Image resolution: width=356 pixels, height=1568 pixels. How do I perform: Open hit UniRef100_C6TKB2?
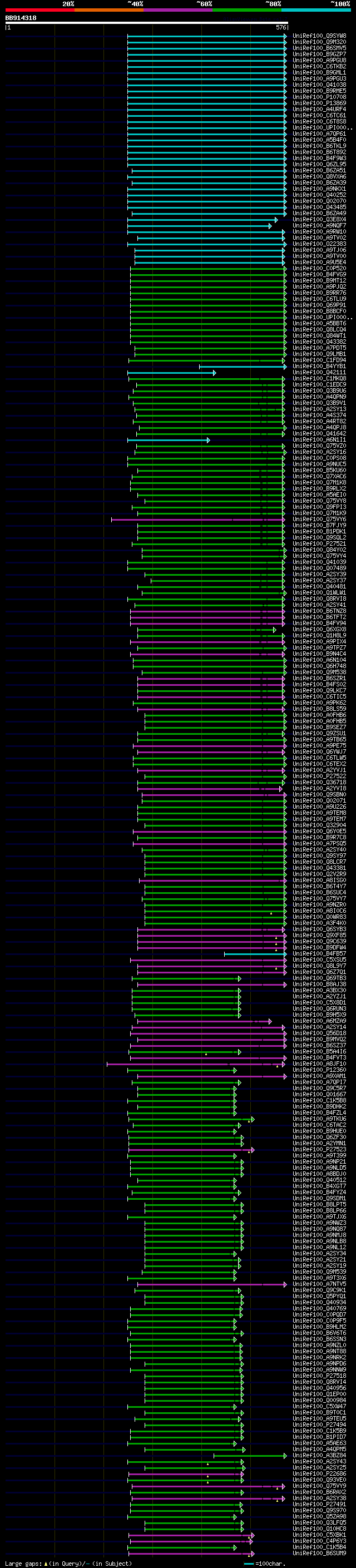click(319, 66)
